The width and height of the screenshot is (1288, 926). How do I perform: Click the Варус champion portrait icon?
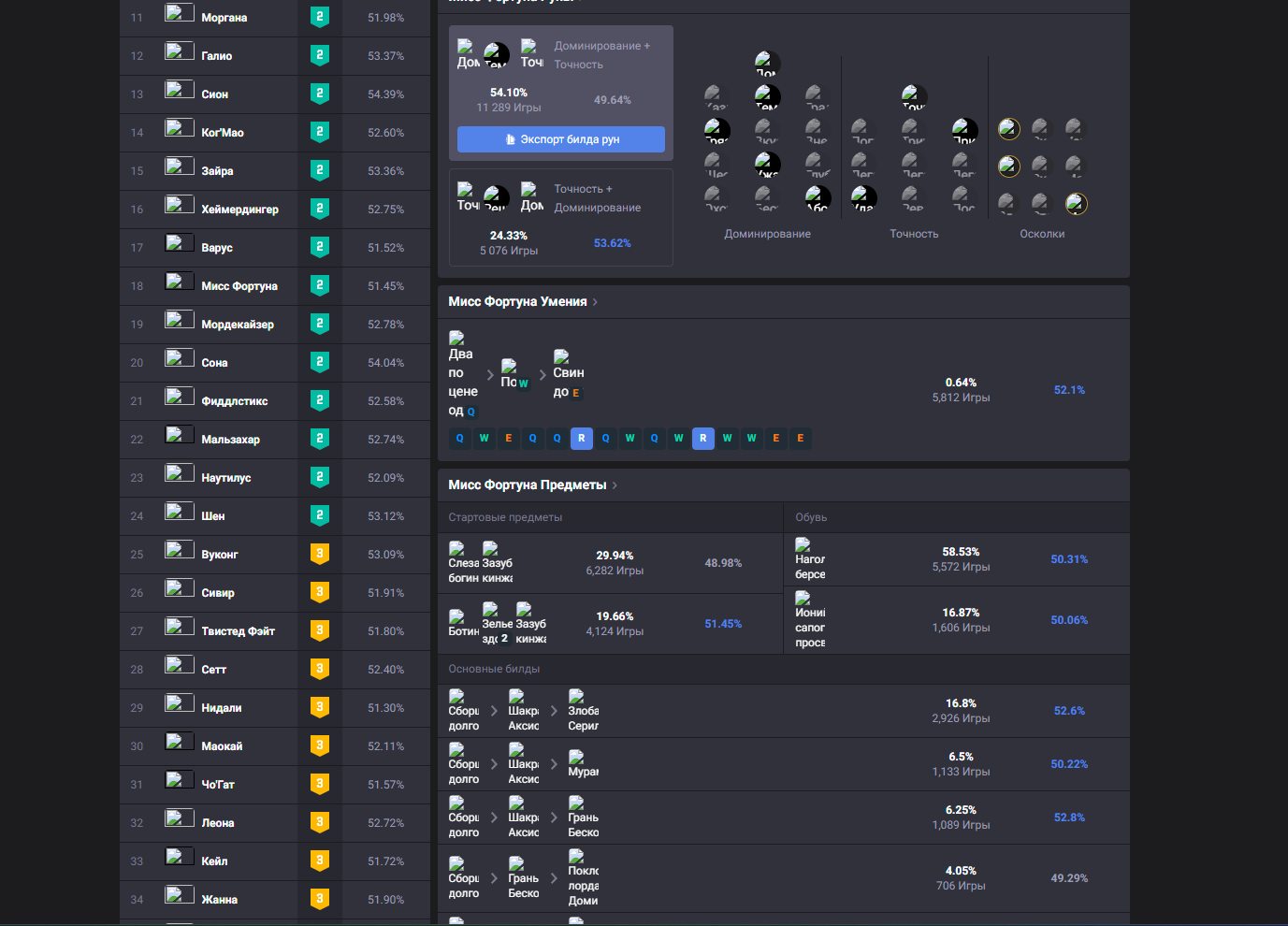(180, 243)
